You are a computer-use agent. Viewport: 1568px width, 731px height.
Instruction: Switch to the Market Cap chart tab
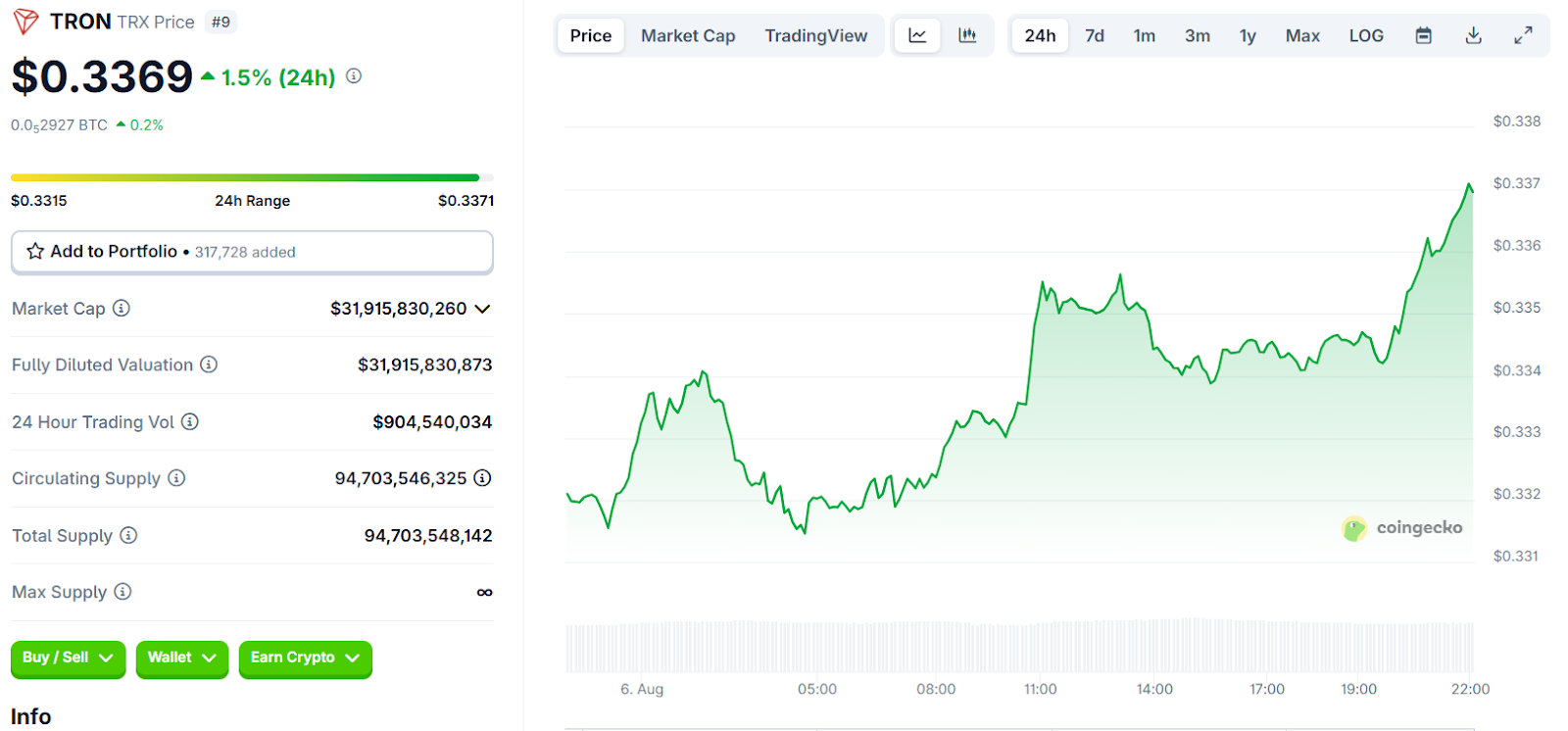pyautogui.click(x=688, y=35)
